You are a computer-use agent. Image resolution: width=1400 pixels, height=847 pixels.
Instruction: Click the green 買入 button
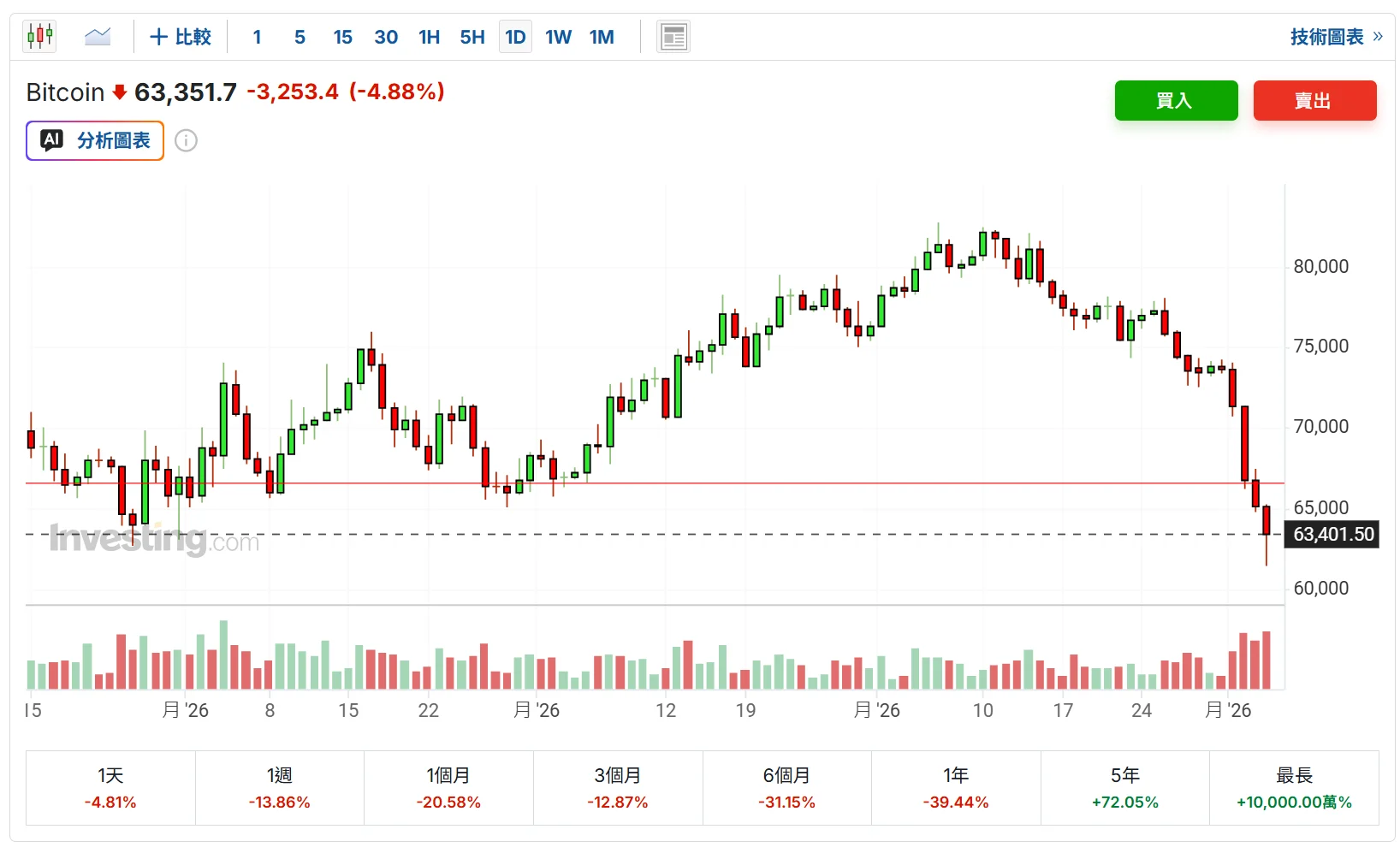click(1176, 100)
